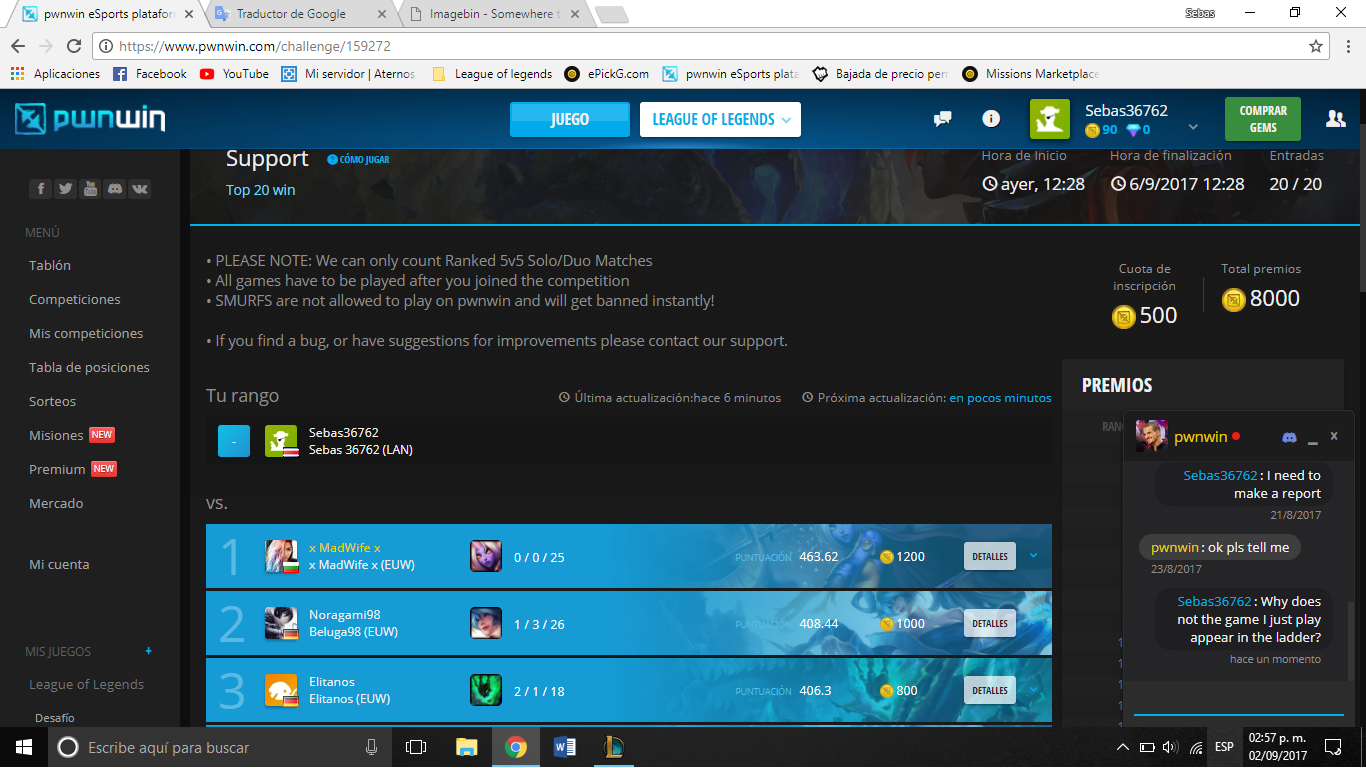Open Sorteos menu item
Image resolution: width=1366 pixels, height=768 pixels.
(x=52, y=401)
